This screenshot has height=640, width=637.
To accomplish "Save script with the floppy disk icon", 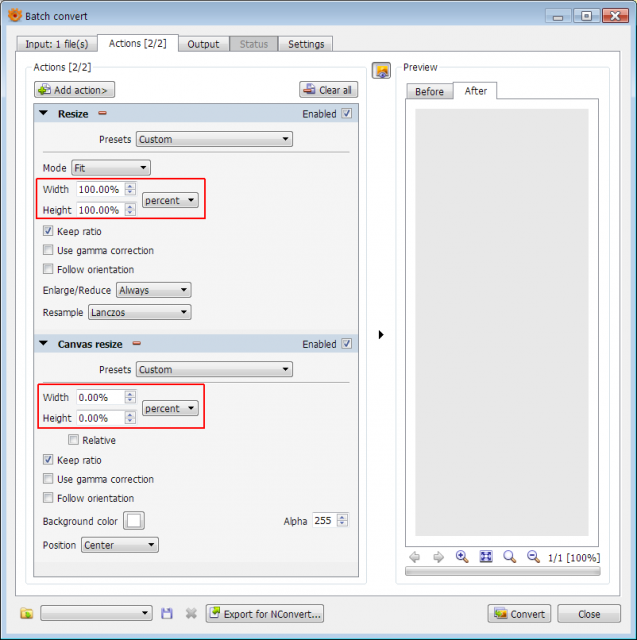I will [167, 613].
